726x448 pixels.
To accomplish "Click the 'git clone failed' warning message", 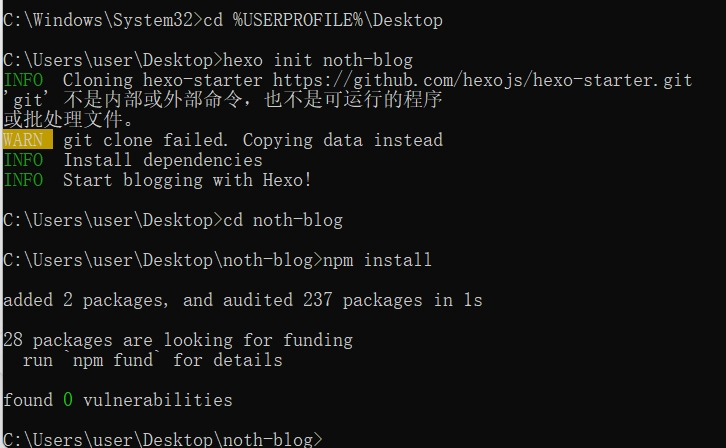I will 253,140.
